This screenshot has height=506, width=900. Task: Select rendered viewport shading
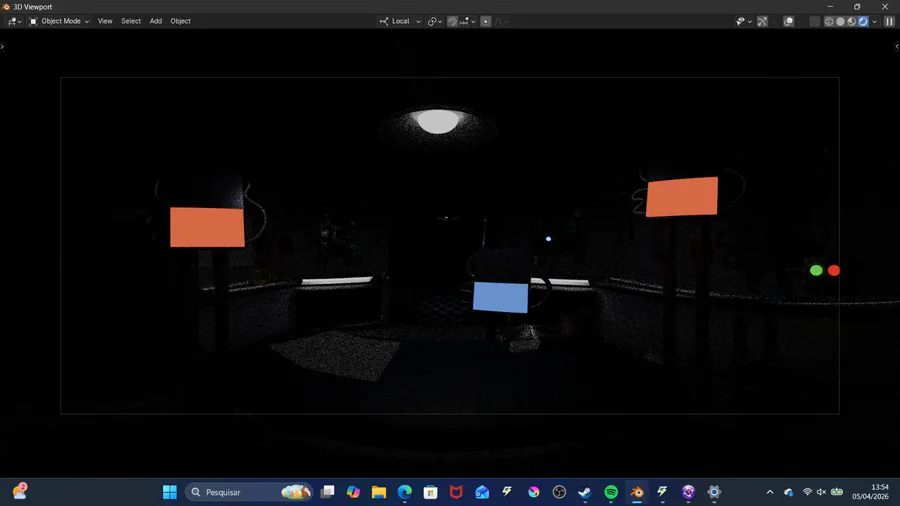click(x=863, y=21)
